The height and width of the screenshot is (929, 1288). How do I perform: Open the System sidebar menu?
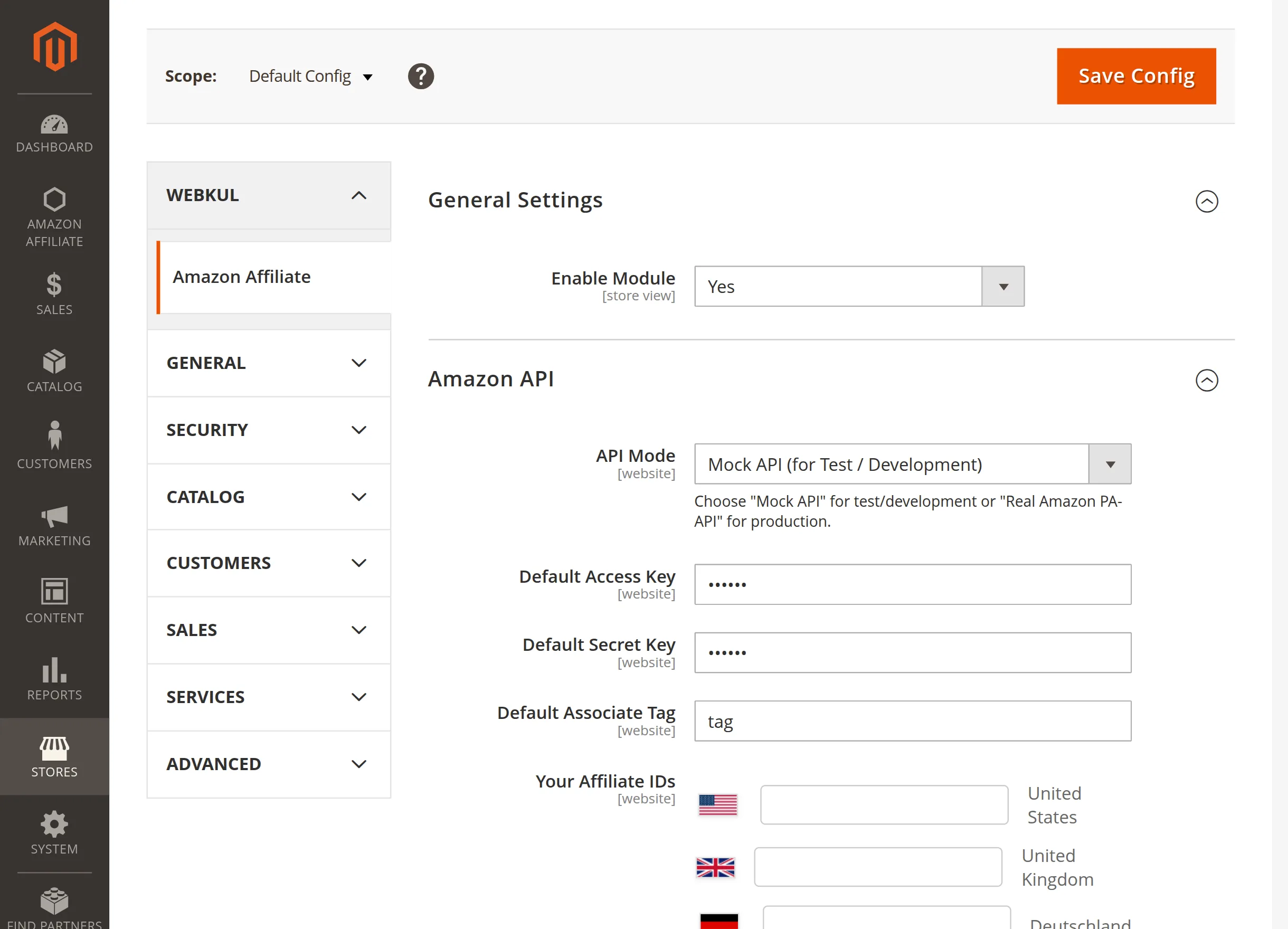[x=54, y=833]
